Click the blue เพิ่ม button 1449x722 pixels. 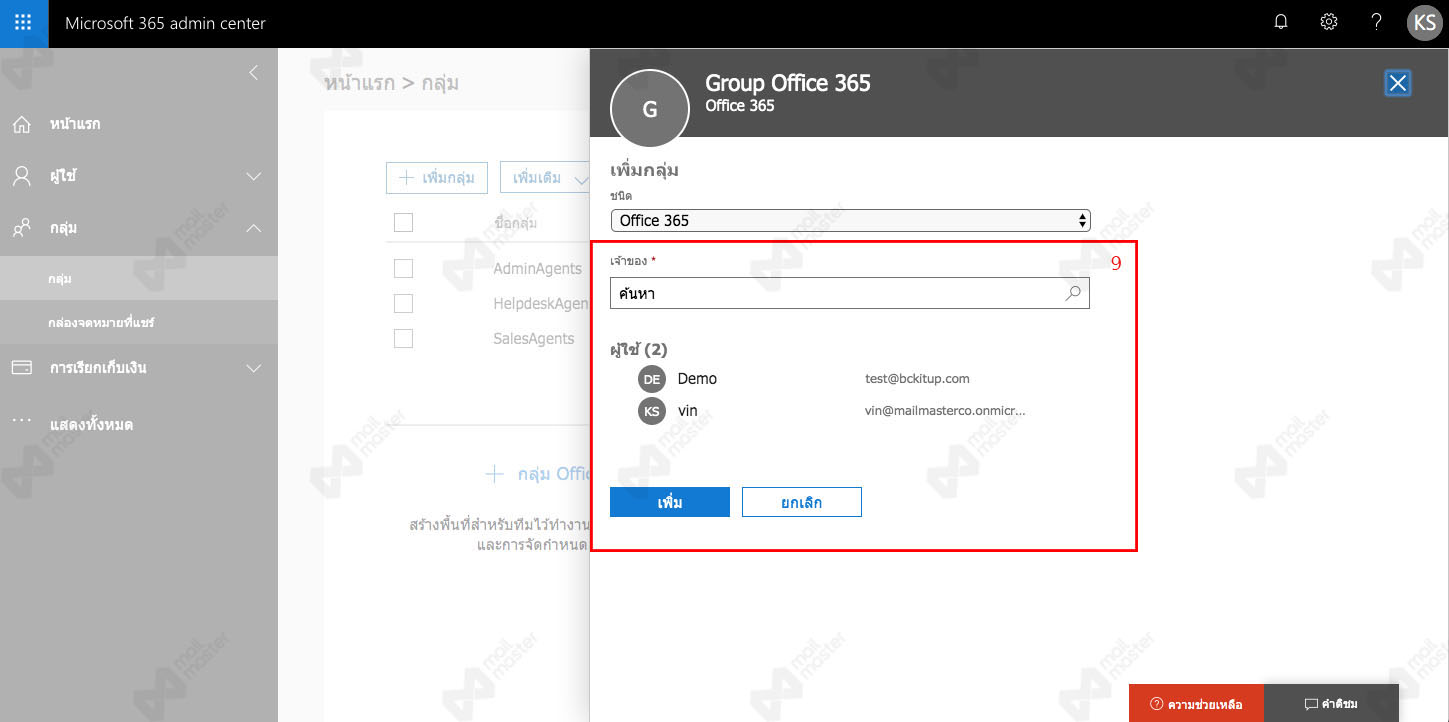pyautogui.click(x=670, y=502)
